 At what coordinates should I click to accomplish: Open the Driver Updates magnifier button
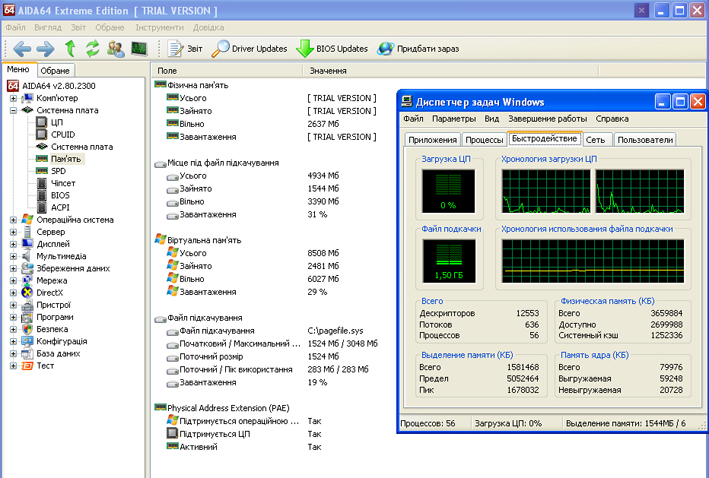pyautogui.click(x=249, y=49)
